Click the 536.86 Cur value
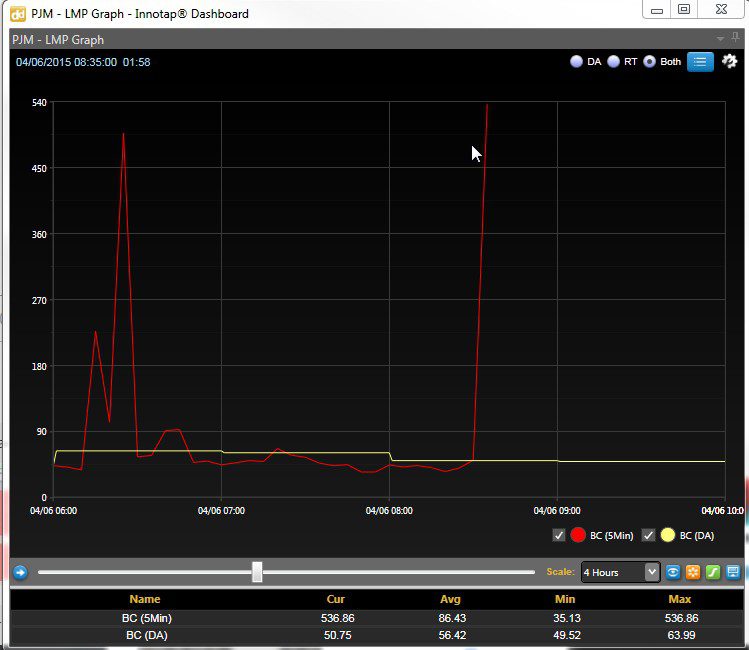The image size is (749, 650). pos(337,618)
